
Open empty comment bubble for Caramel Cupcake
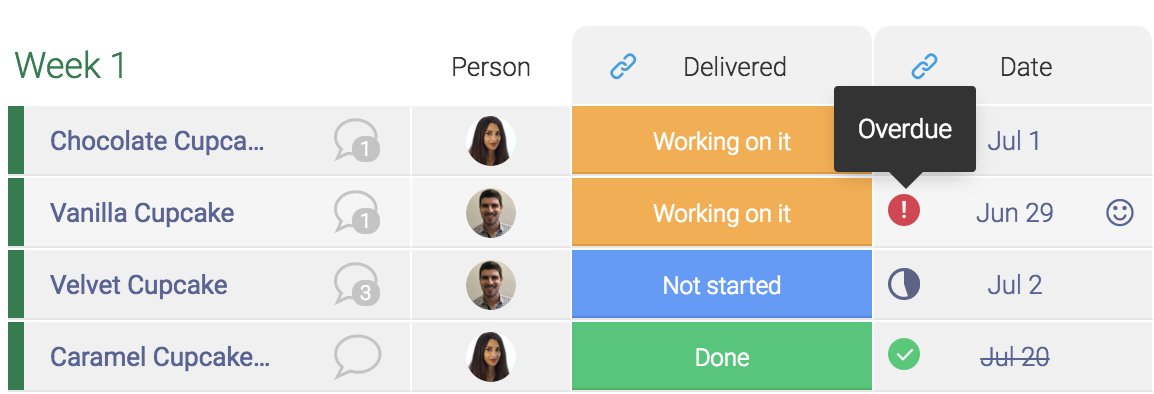[357, 356]
